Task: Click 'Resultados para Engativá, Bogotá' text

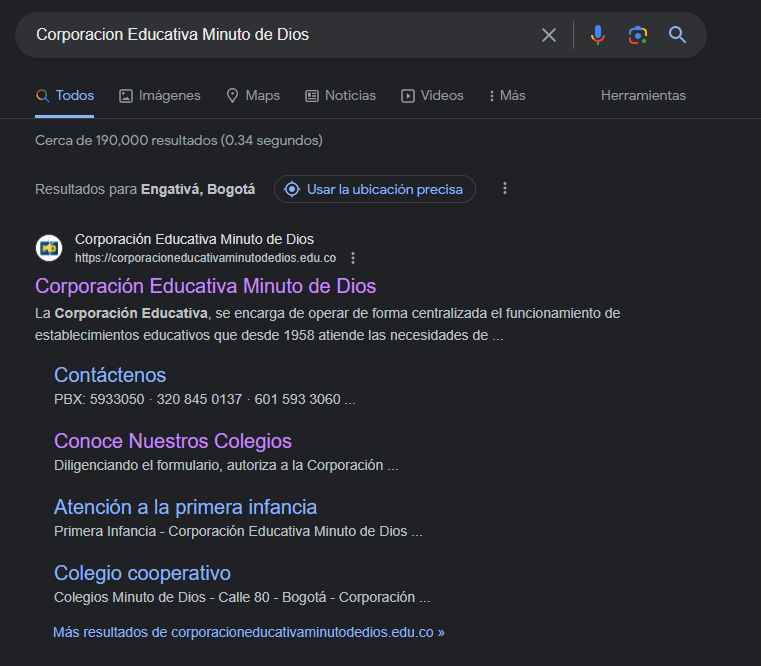Action: tap(145, 189)
